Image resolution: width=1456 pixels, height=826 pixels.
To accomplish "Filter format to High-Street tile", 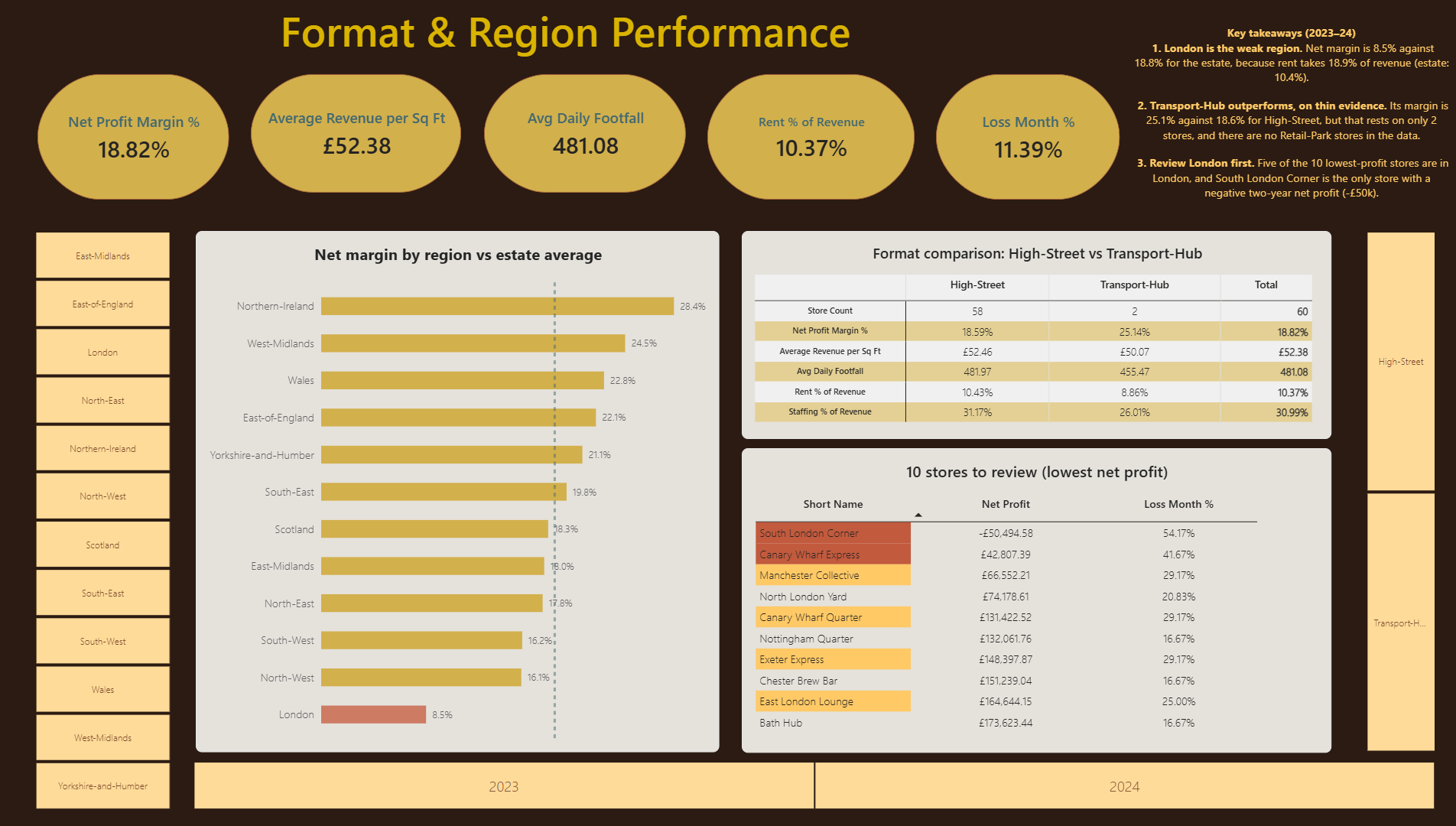I will click(1401, 362).
